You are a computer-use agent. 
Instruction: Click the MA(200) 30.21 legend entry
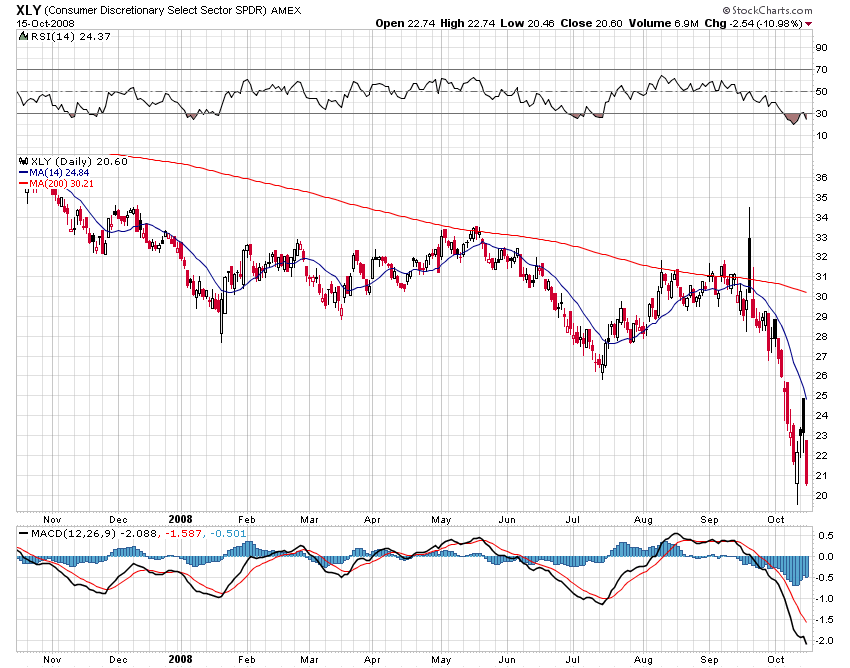[x=61, y=184]
